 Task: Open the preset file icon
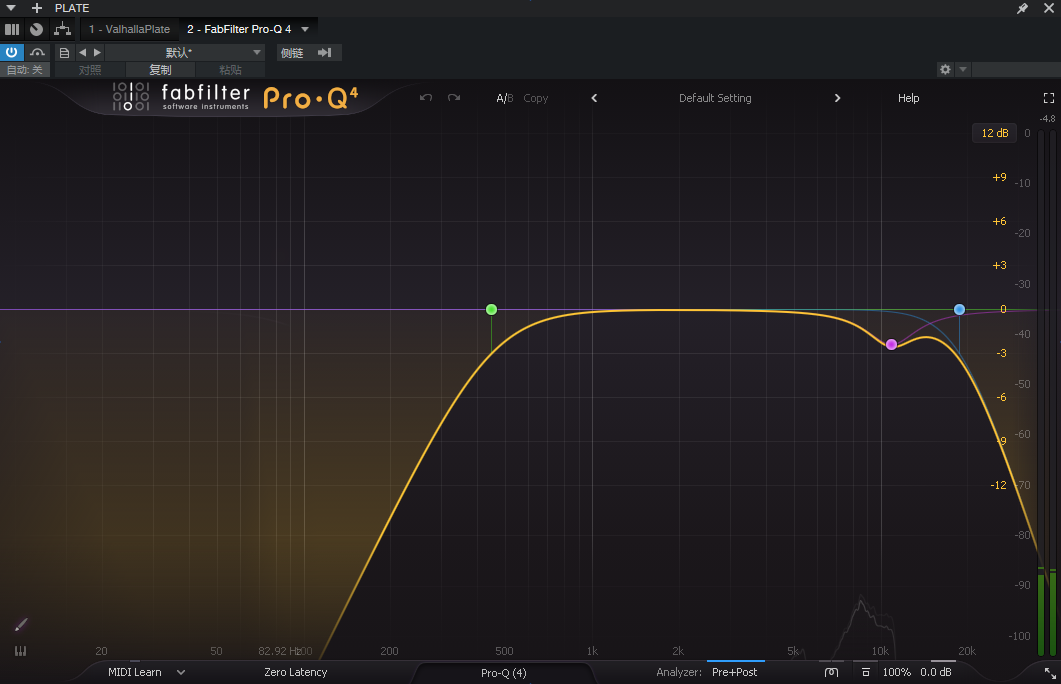tap(64, 53)
